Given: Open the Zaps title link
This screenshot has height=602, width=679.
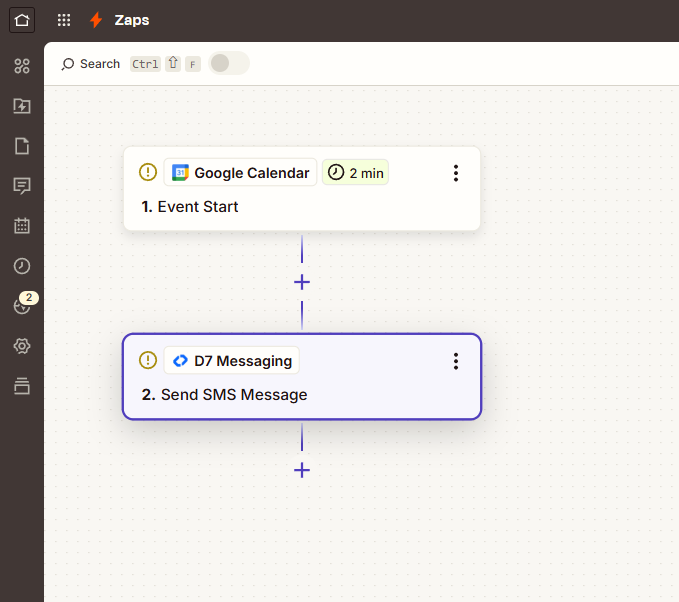Looking at the screenshot, I should coord(132,20).
